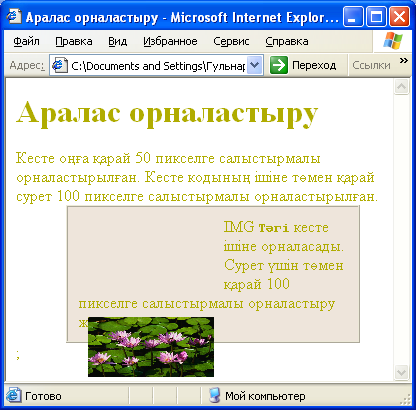
Task: Open the Правка menu
Action: click(74, 41)
